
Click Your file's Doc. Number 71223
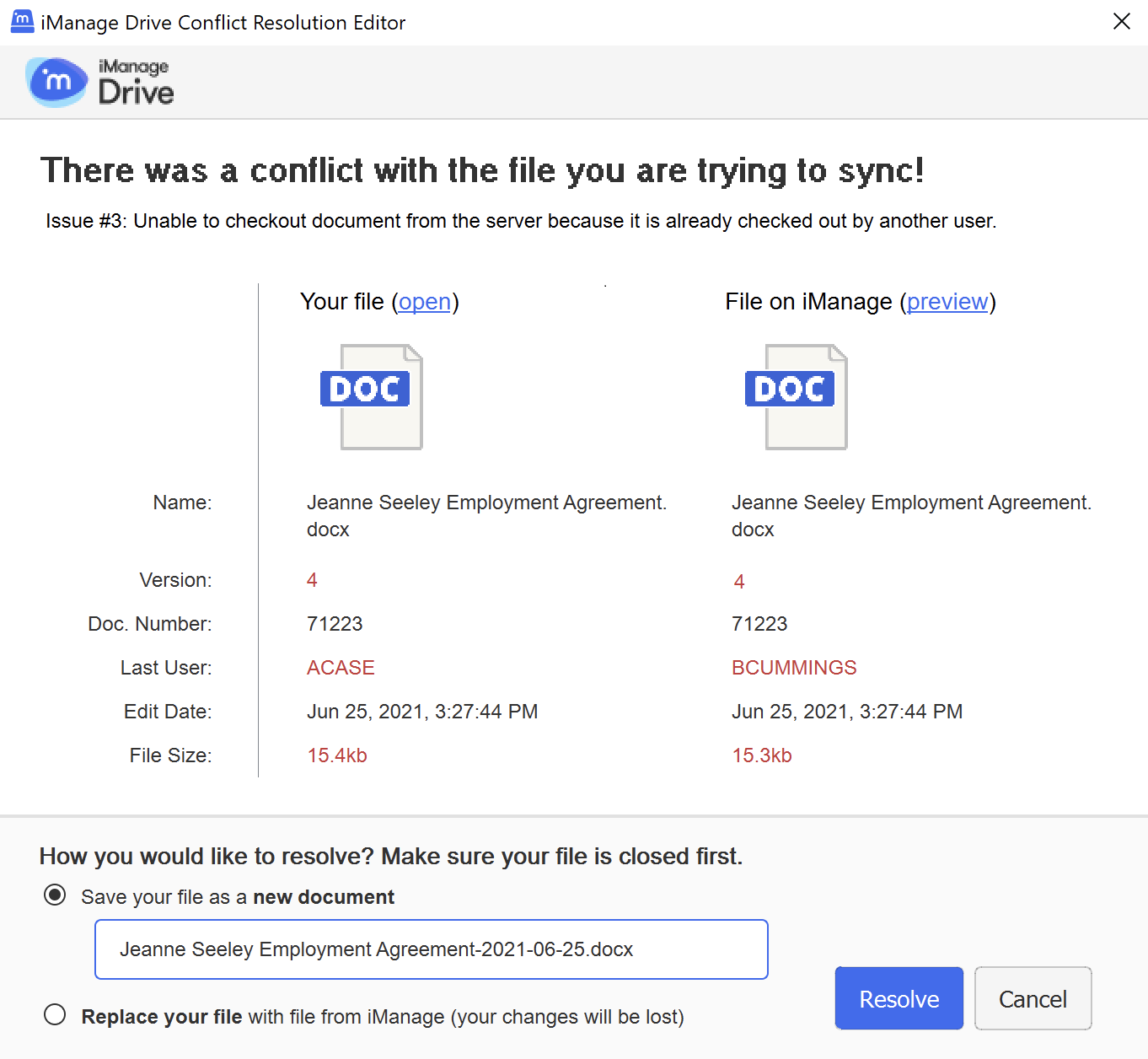(335, 624)
